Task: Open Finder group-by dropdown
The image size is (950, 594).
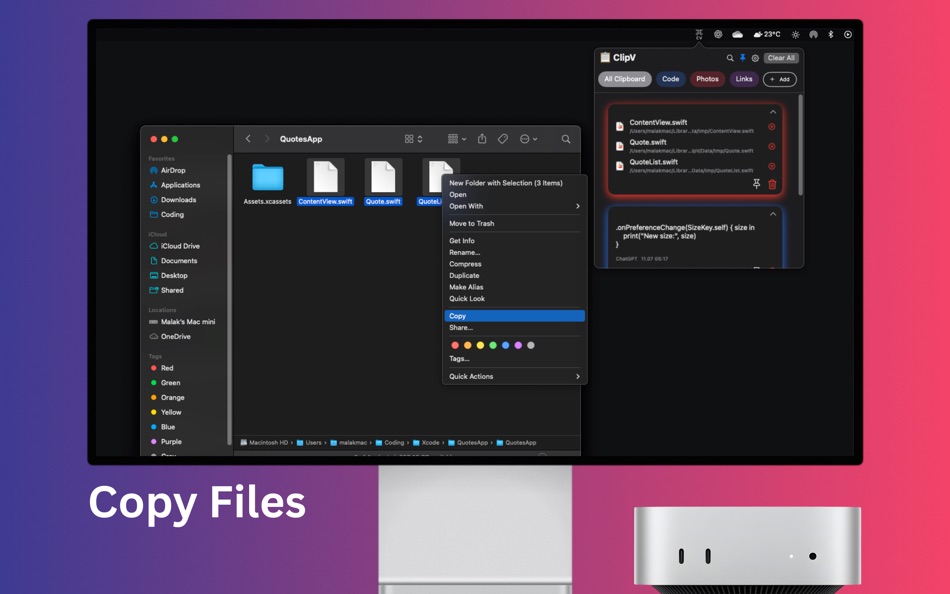Action: (457, 139)
